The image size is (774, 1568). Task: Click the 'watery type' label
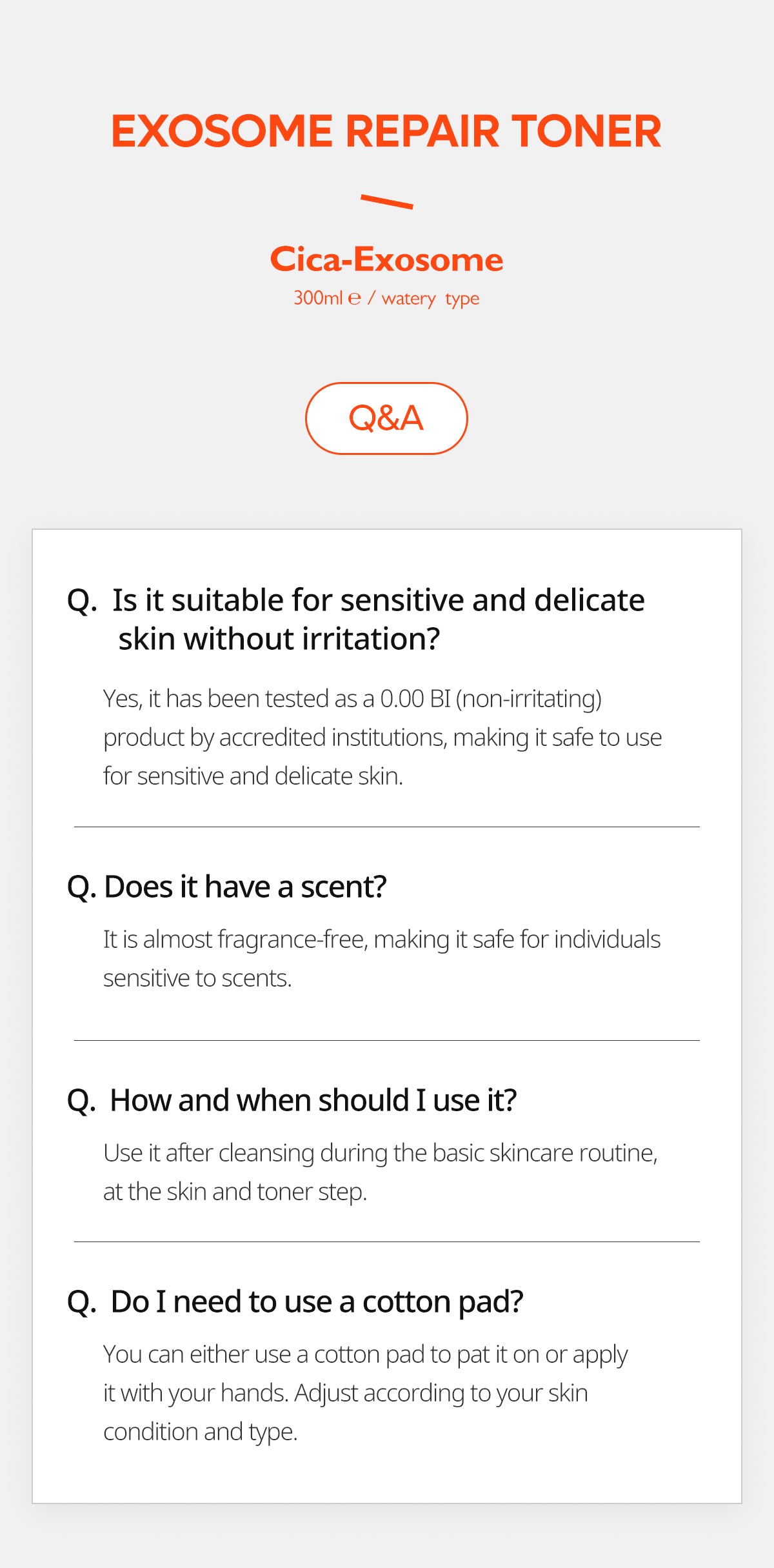click(430, 299)
